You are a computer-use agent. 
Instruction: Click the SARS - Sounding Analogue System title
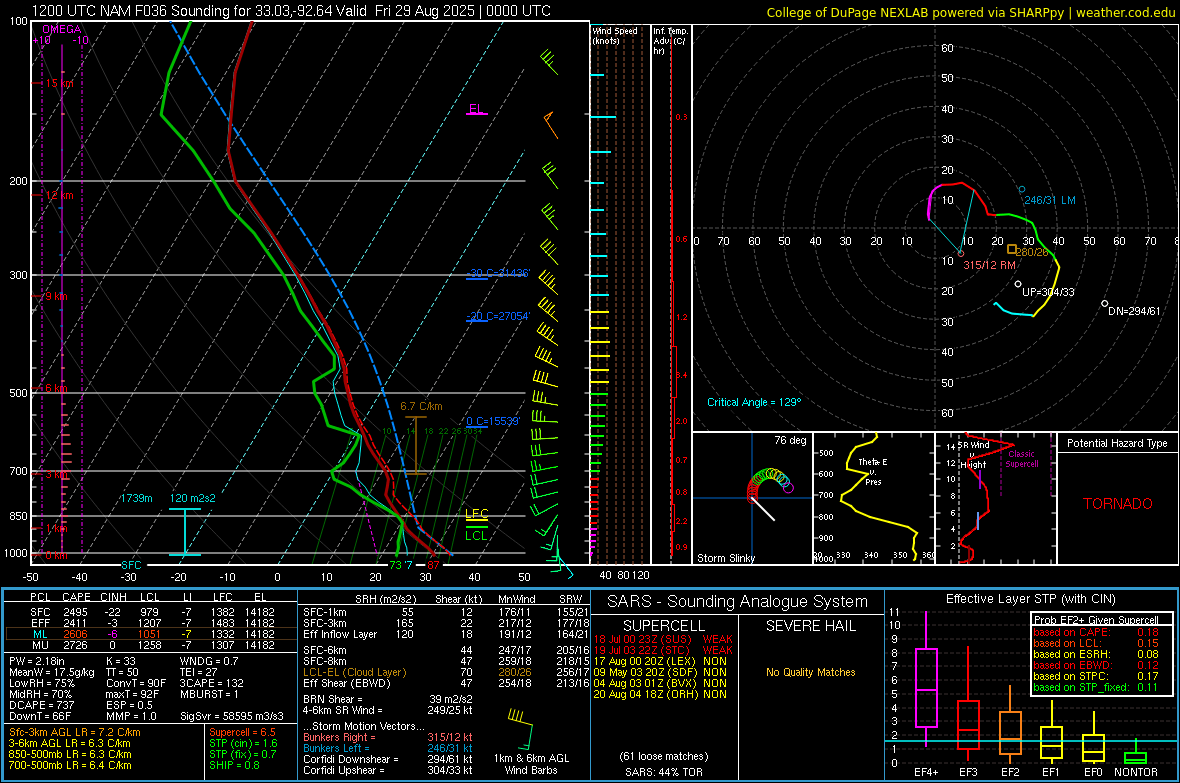click(738, 602)
